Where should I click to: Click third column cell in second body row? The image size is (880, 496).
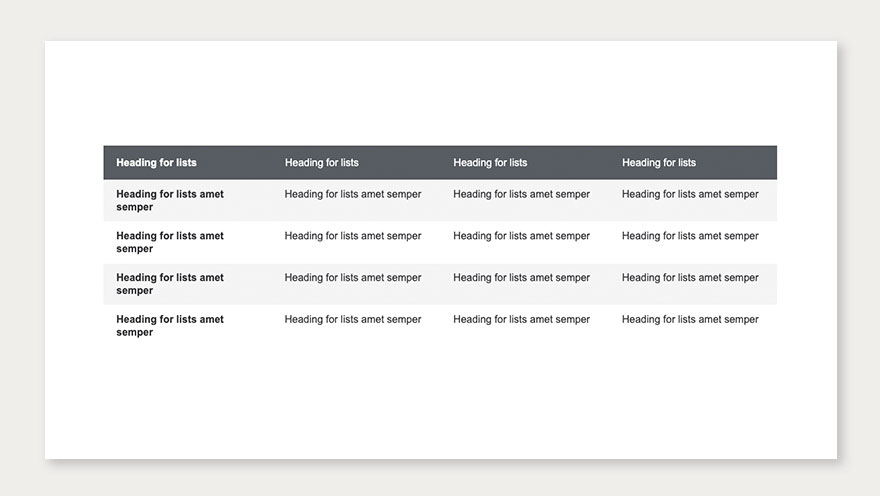(521, 237)
